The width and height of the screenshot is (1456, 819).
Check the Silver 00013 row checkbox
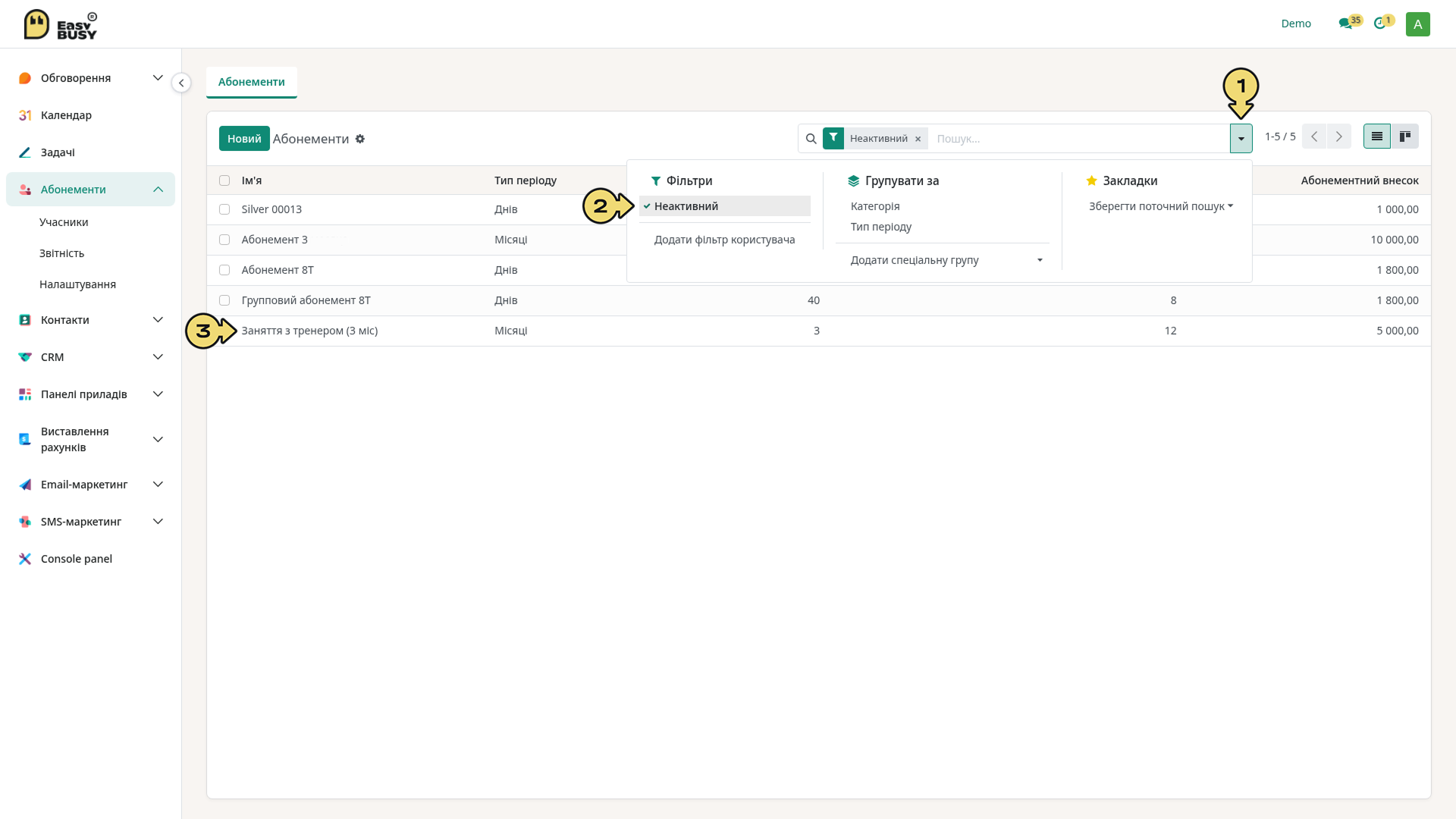pos(224,209)
